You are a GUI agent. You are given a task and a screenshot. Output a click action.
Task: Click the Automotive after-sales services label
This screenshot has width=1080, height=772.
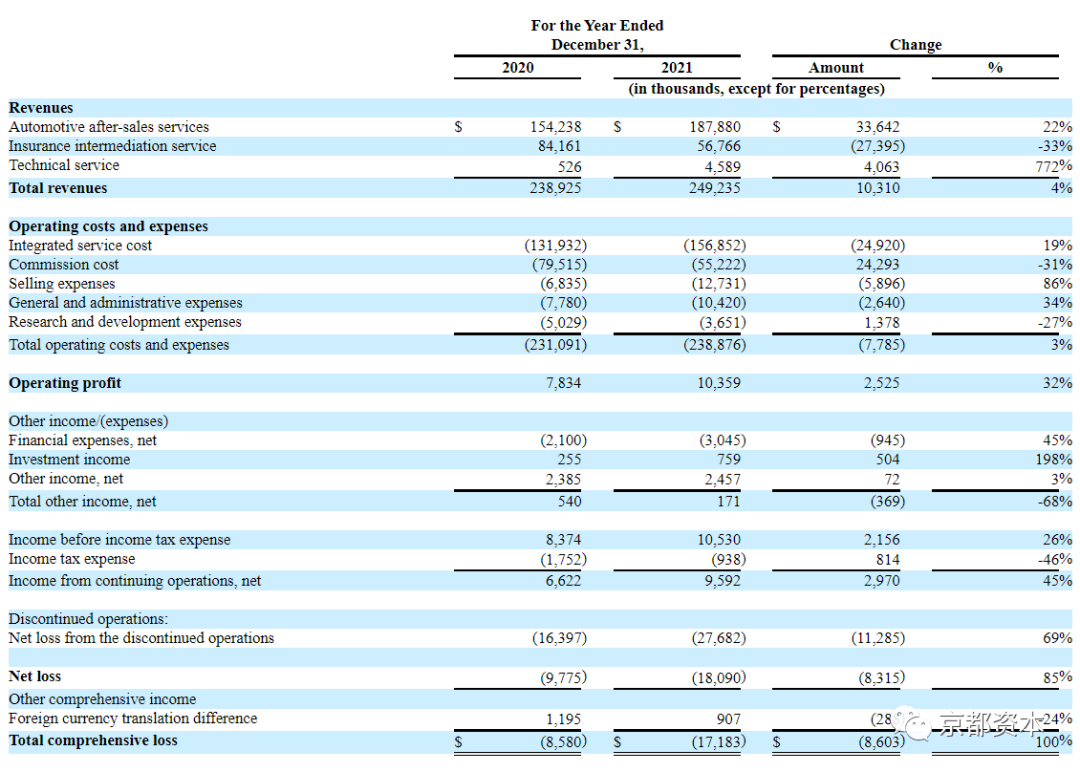point(109,127)
